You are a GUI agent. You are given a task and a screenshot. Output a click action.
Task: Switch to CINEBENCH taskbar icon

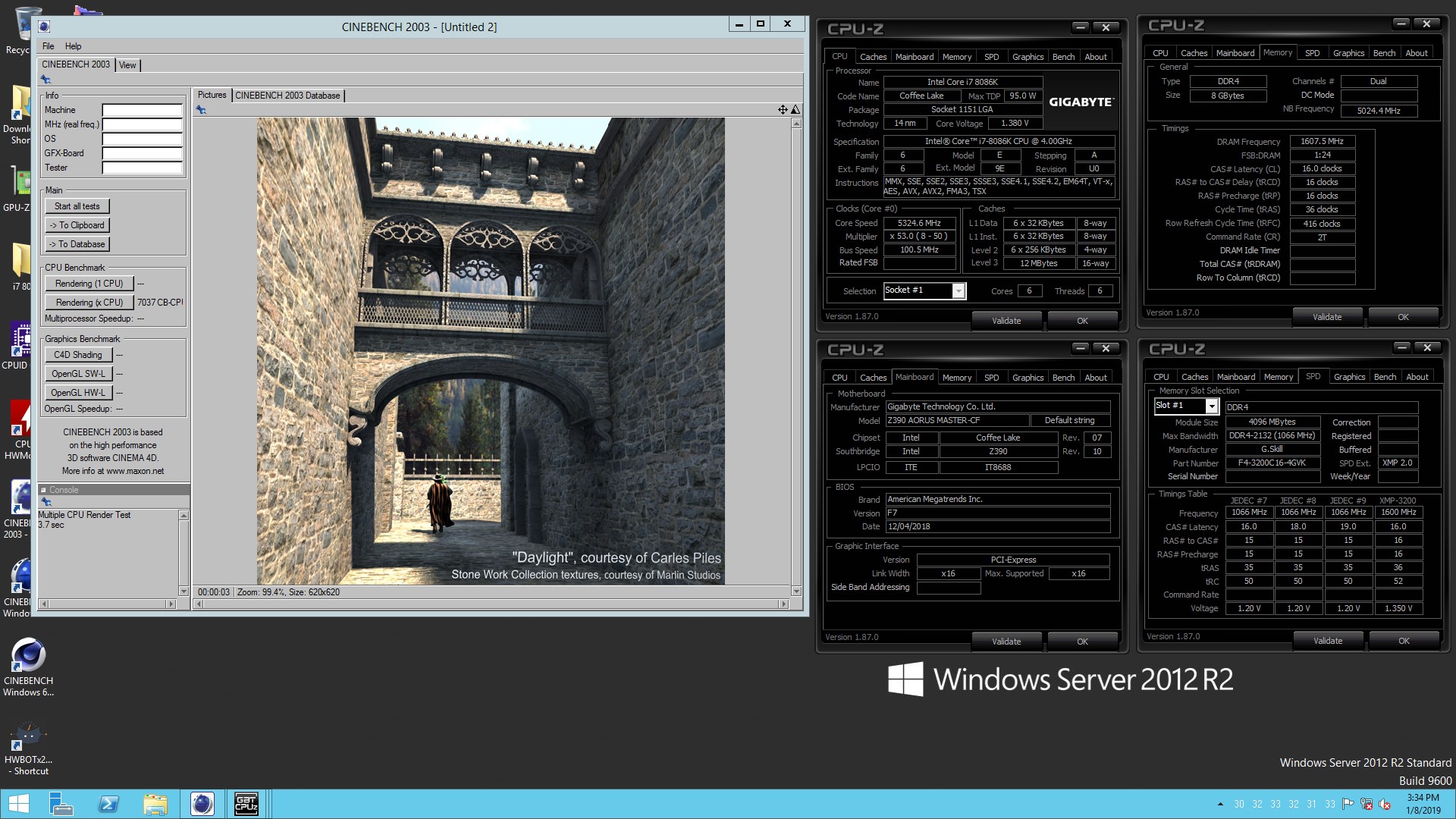(202, 804)
